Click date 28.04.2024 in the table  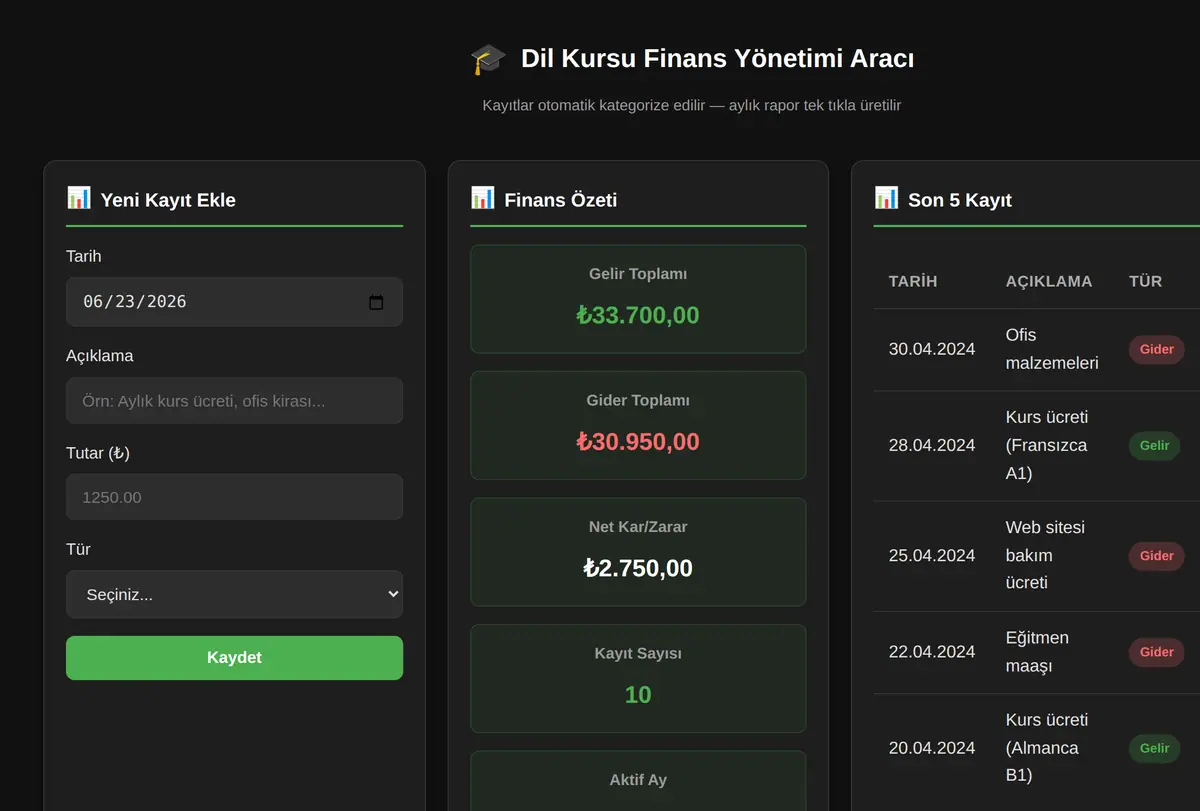click(932, 446)
